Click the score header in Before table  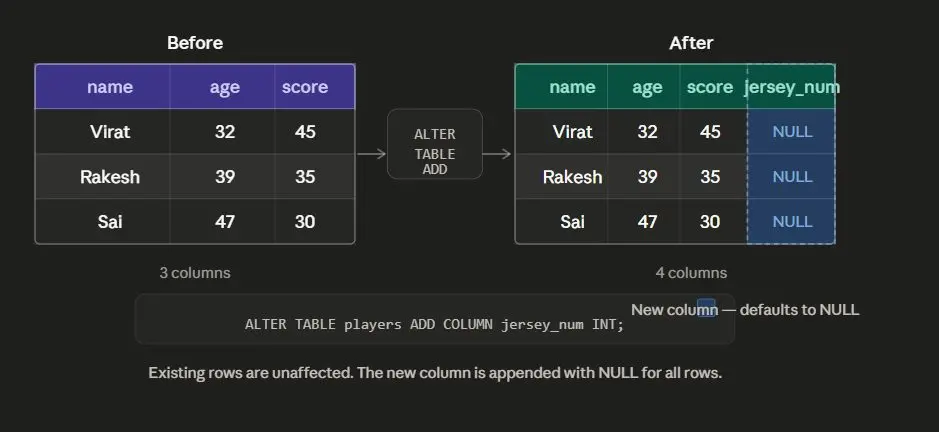(305, 87)
